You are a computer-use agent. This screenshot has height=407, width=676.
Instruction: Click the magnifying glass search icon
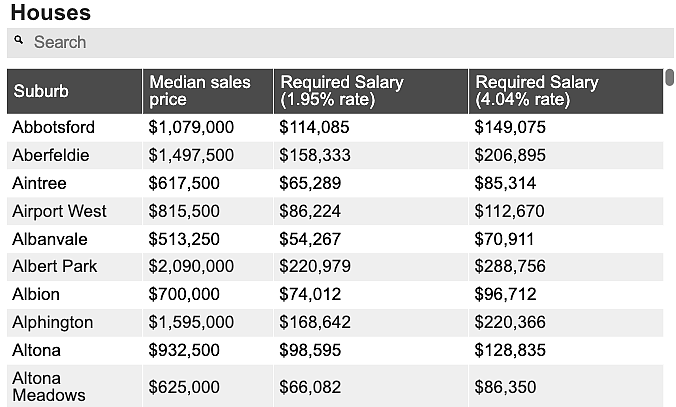click(19, 41)
